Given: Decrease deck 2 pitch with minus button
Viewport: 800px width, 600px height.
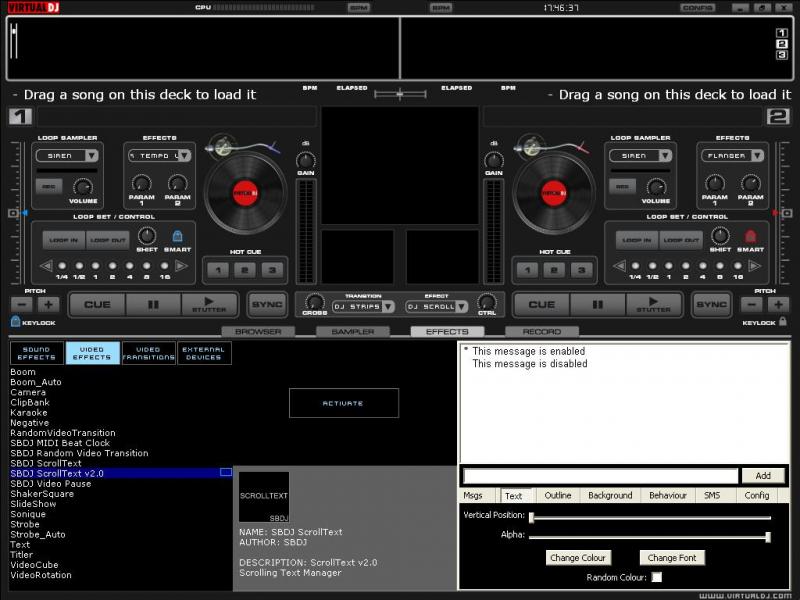Looking at the screenshot, I should (x=752, y=305).
